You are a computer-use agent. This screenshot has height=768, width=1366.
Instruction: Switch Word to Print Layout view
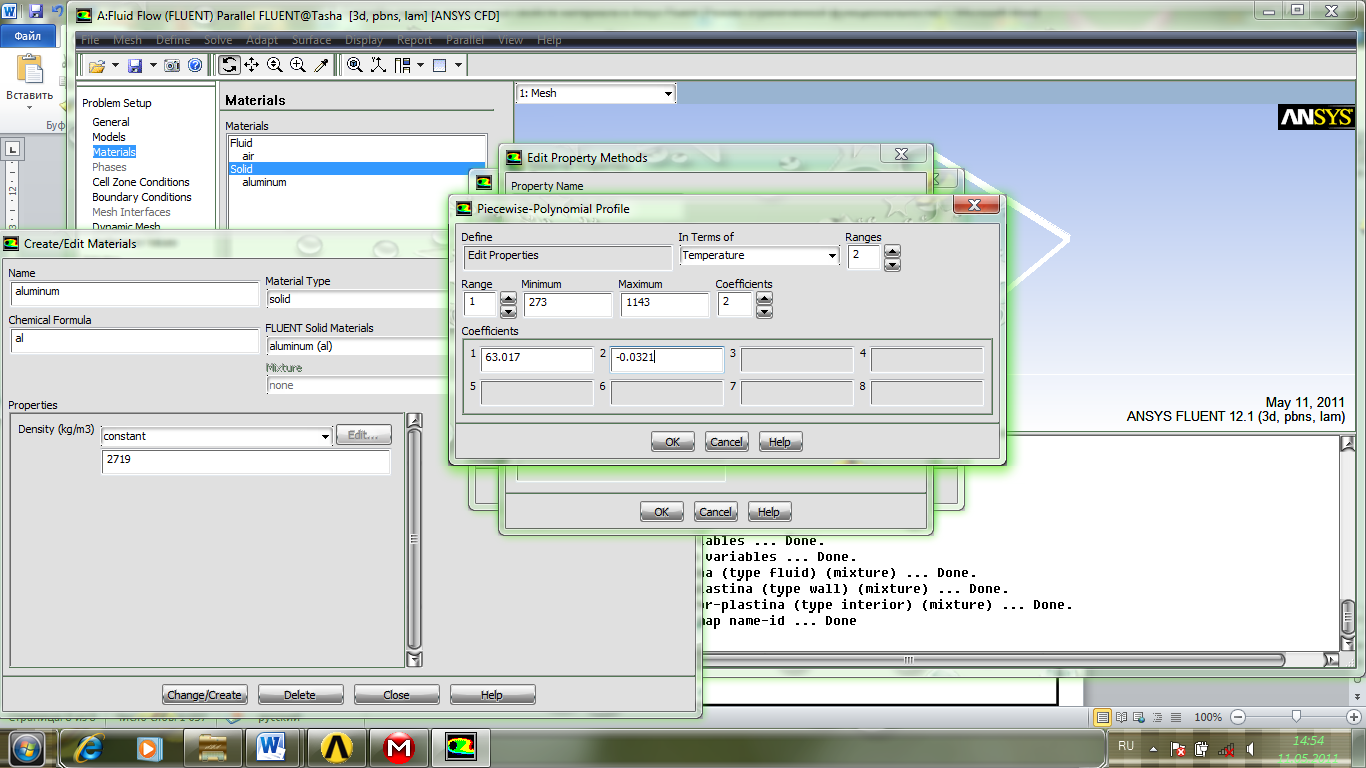click(x=1102, y=717)
